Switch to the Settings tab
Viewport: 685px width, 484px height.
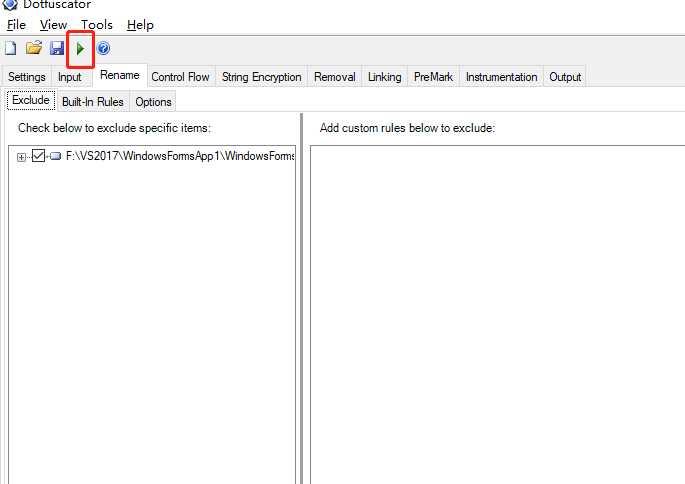[x=27, y=77]
